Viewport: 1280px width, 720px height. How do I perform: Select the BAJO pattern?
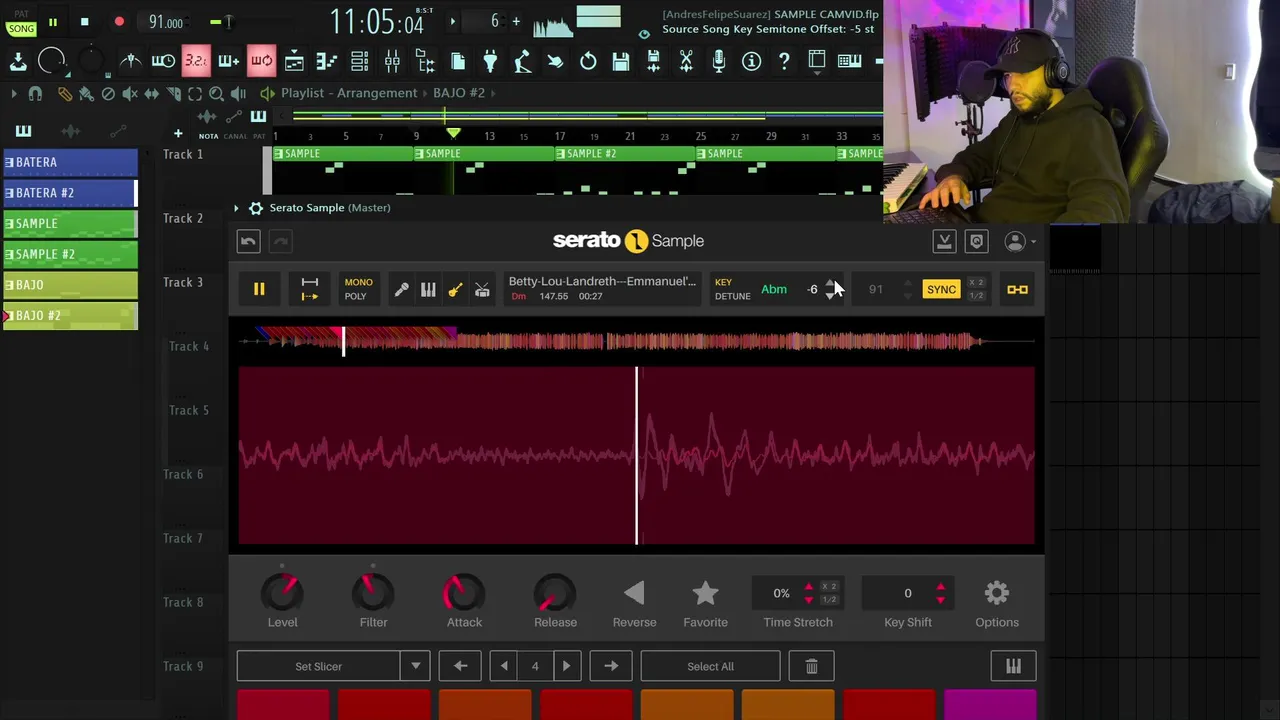click(70, 285)
